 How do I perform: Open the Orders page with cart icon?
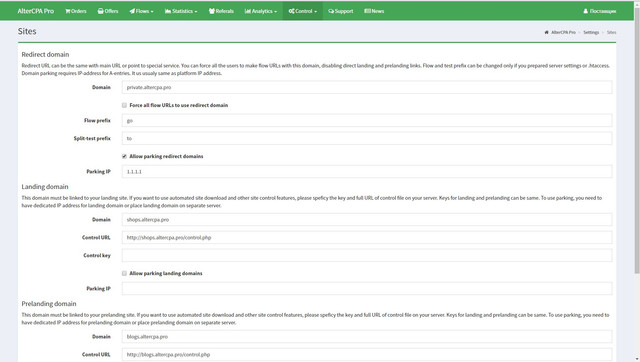tap(76, 11)
